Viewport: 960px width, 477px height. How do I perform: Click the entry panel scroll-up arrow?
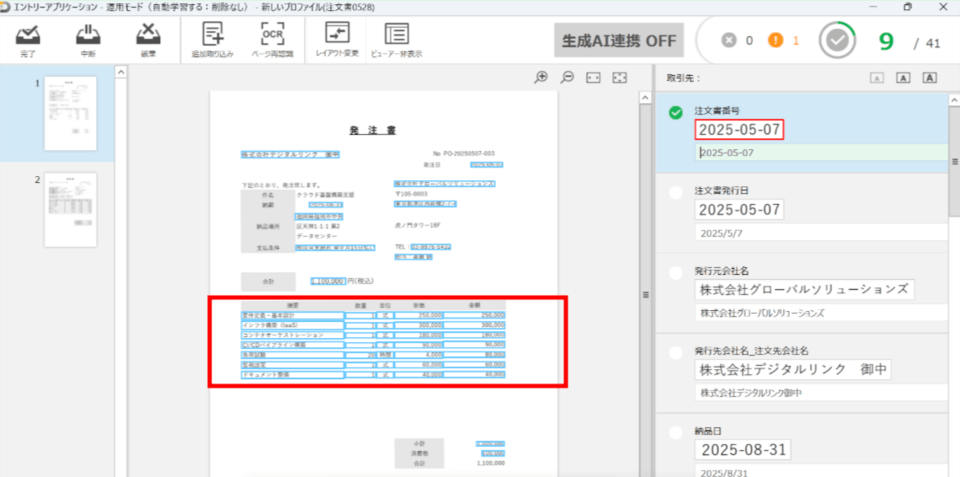pyautogui.click(x=954, y=100)
